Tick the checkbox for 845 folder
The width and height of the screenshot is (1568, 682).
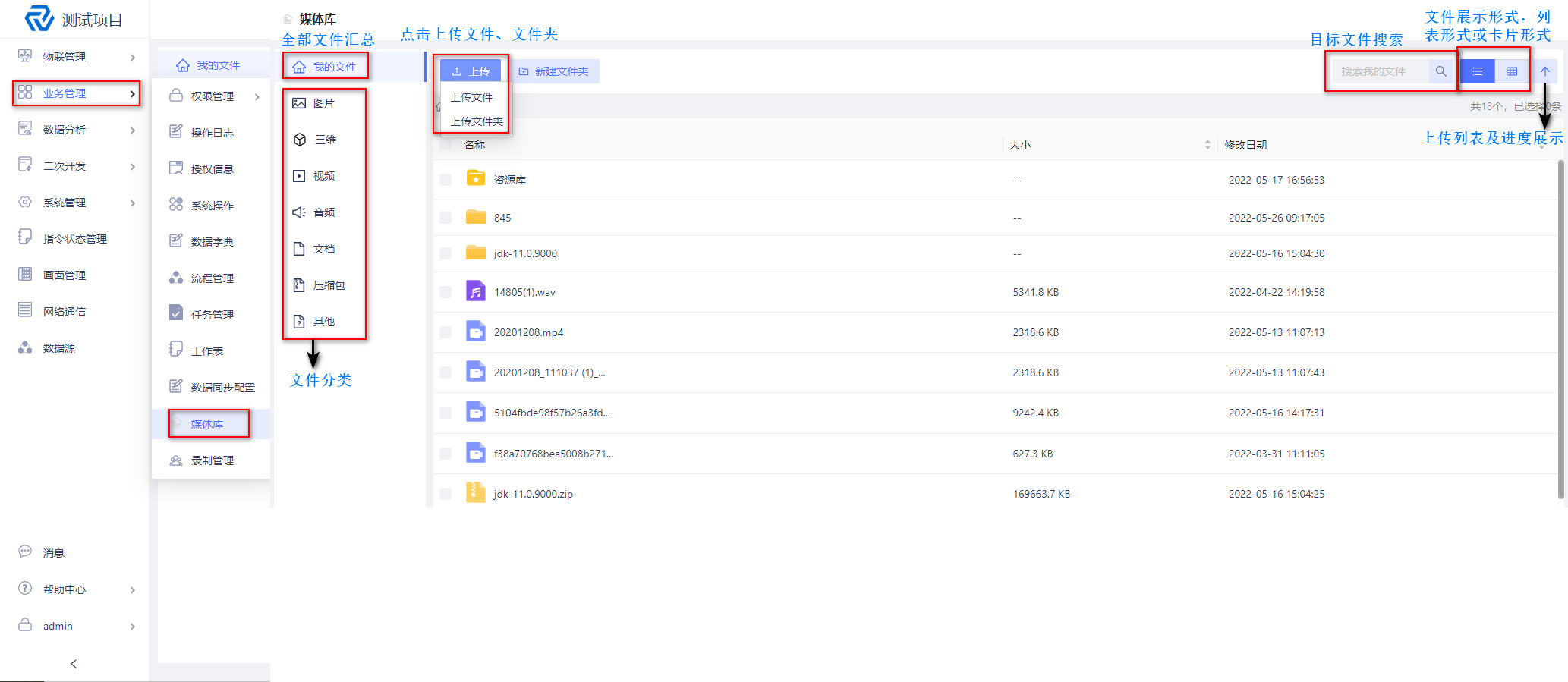446,218
